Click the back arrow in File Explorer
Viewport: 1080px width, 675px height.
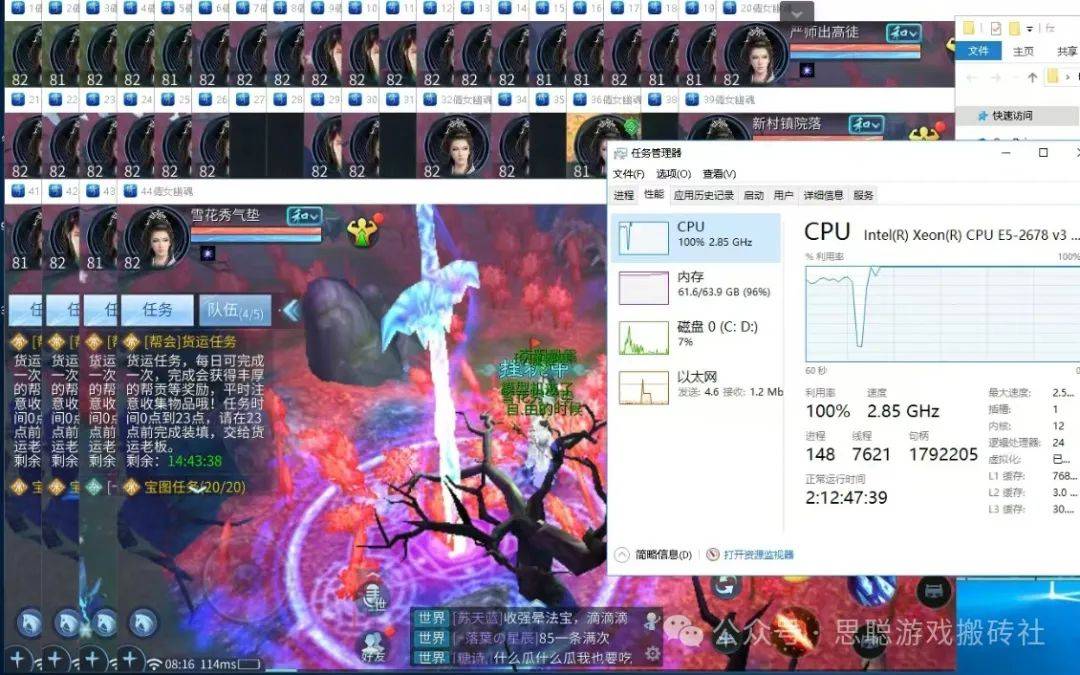972,77
